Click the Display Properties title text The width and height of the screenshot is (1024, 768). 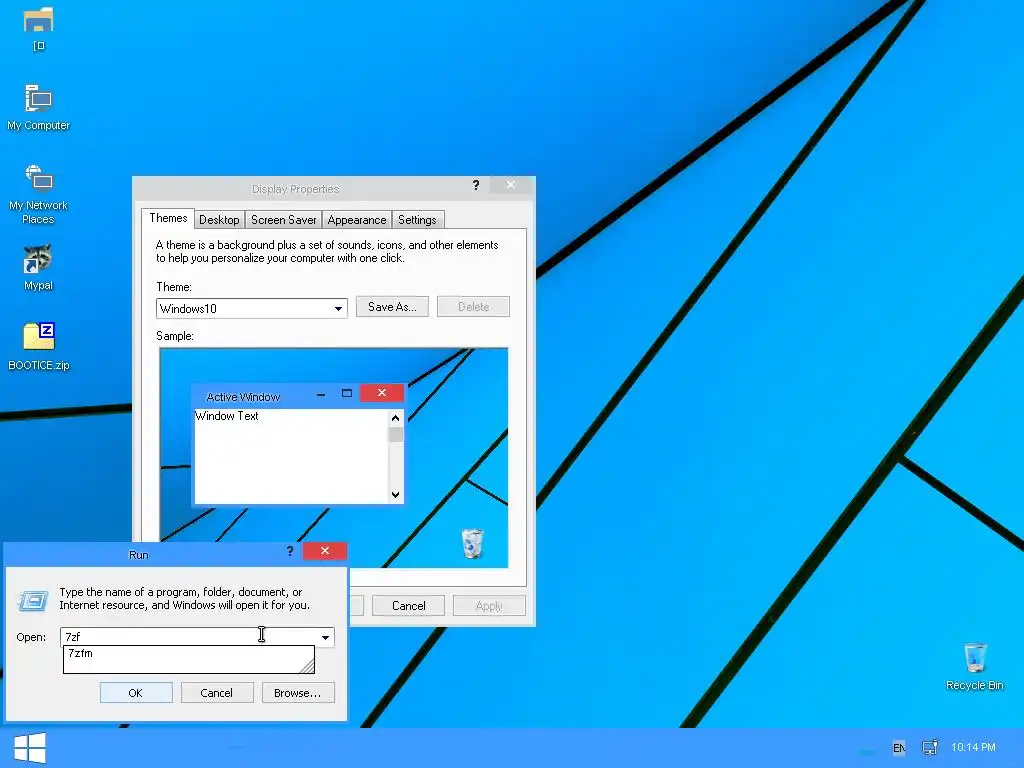point(295,189)
